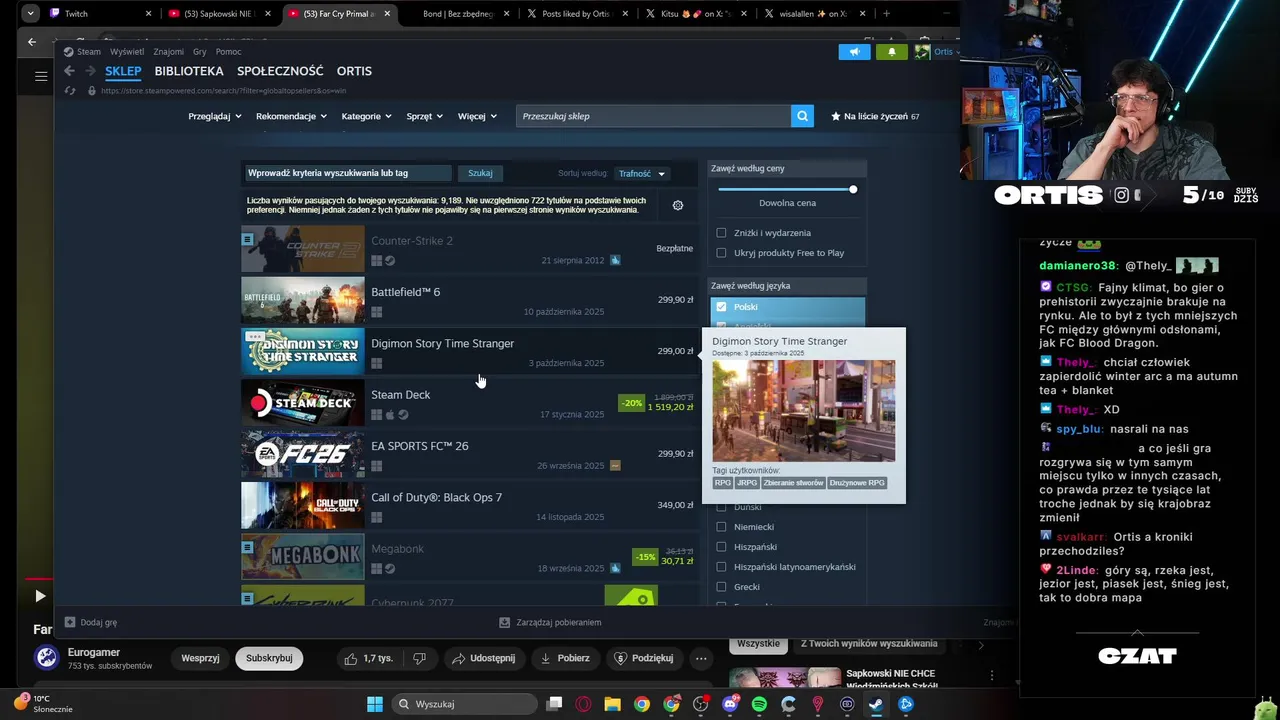Click the tag search criteria field
Image resolution: width=1280 pixels, height=720 pixels.
[x=348, y=173]
